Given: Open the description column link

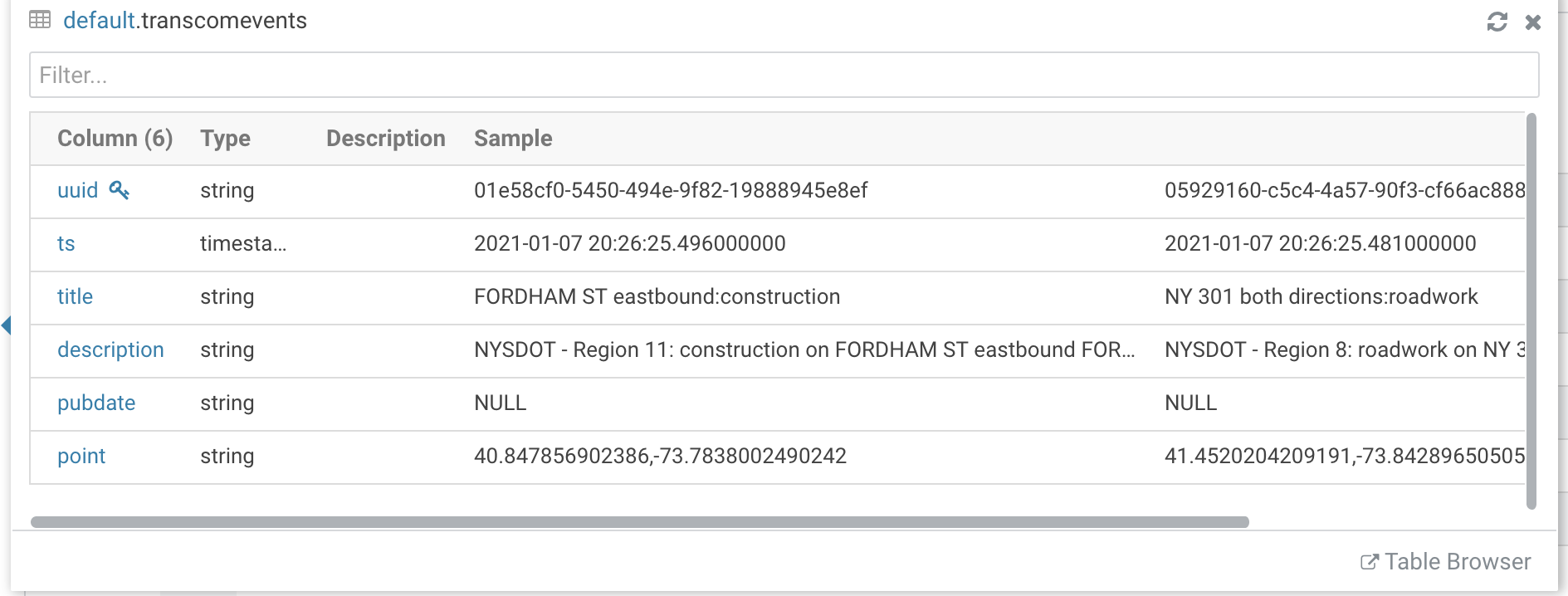Looking at the screenshot, I should point(110,349).
